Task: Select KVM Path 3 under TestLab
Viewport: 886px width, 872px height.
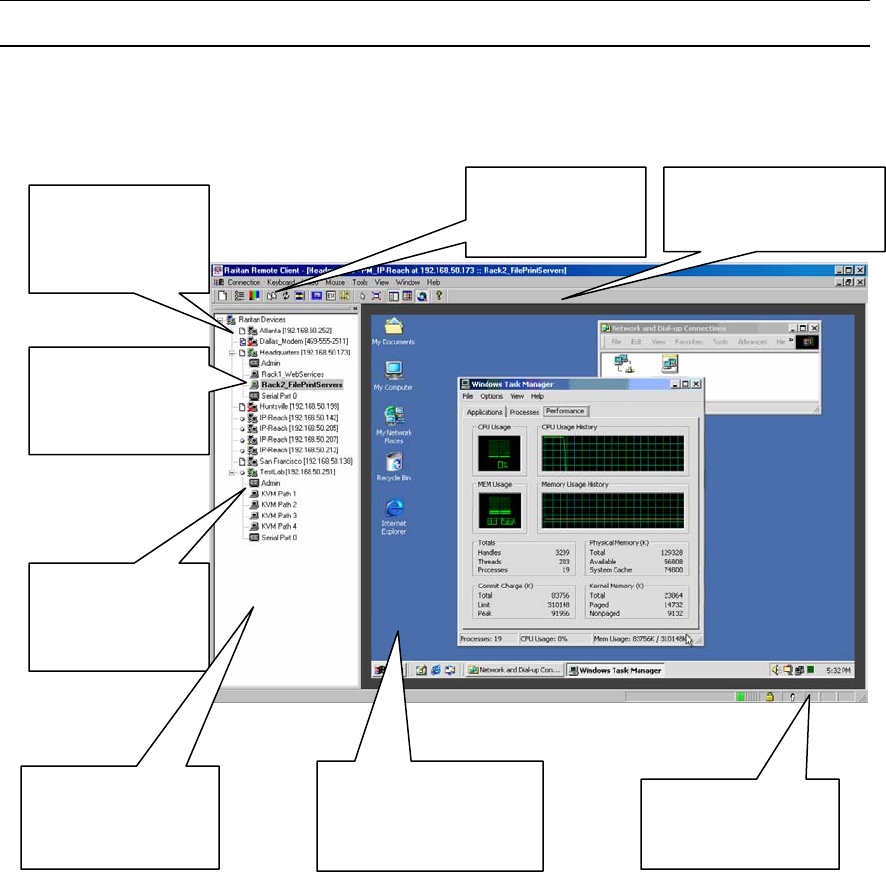Action: coord(279,516)
